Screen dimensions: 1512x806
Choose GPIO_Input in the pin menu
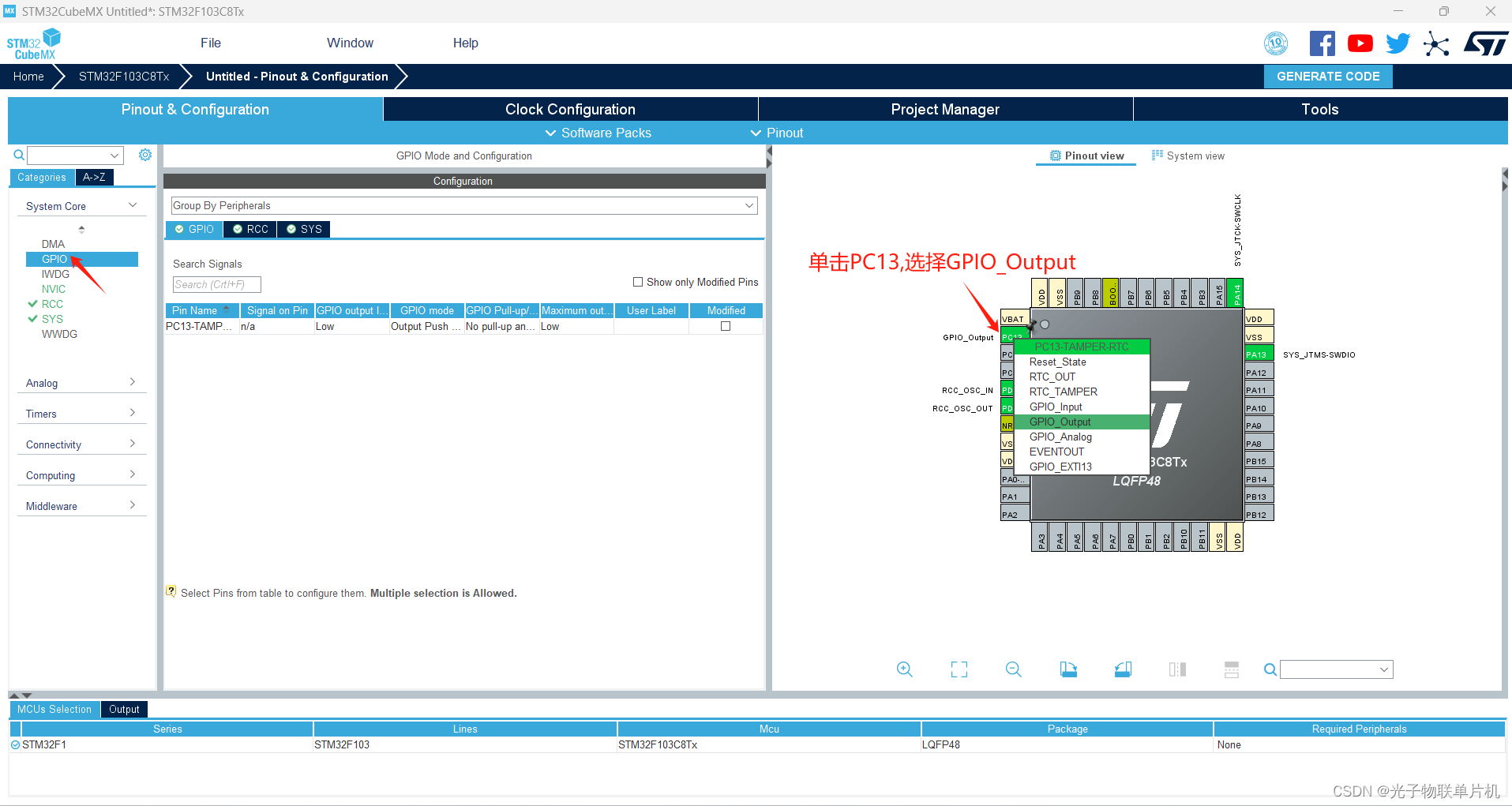[x=1081, y=407]
